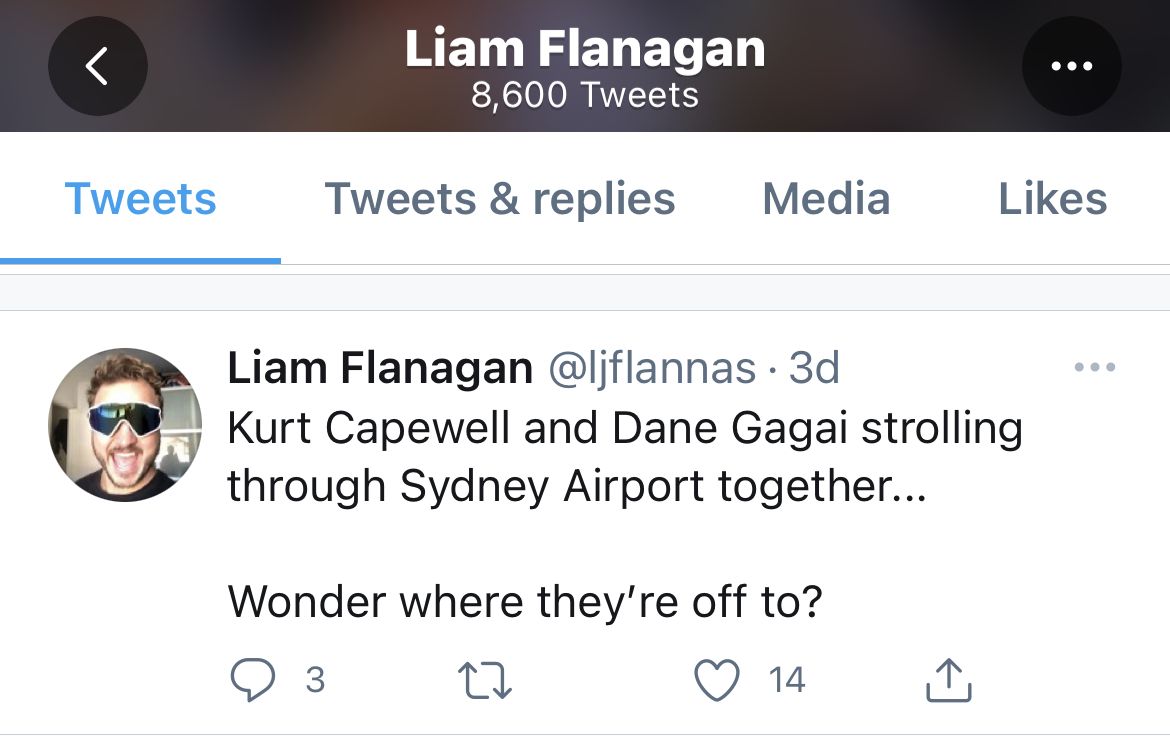The height and width of the screenshot is (739, 1170).
Task: Open the tweet's three-dot overflow menu
Action: click(1095, 367)
